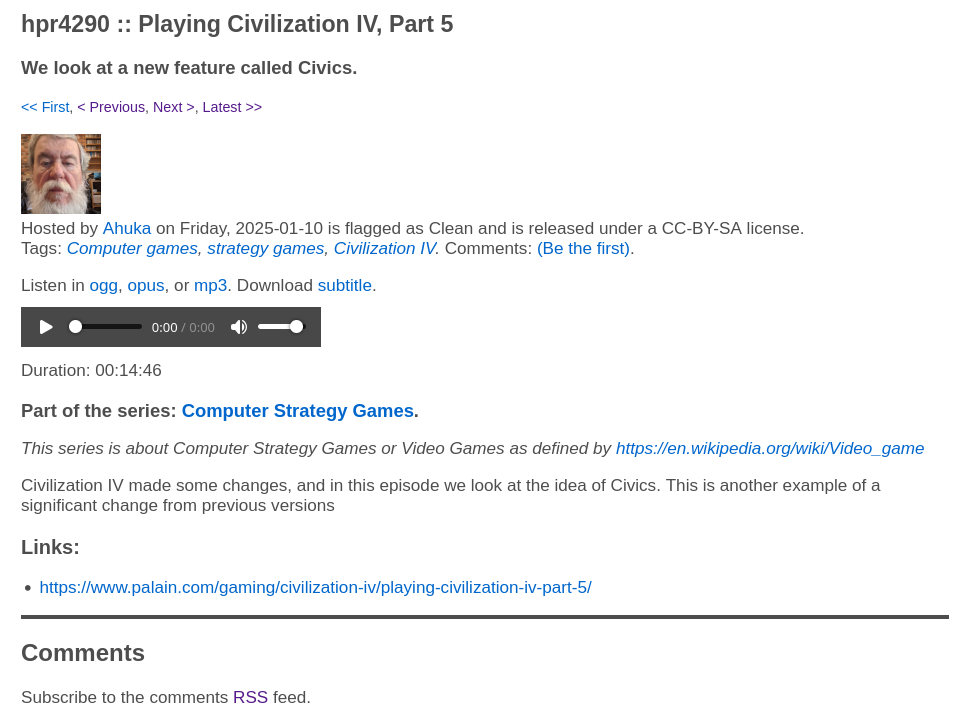
Task: Download the mp3 version
Action: click(x=211, y=285)
